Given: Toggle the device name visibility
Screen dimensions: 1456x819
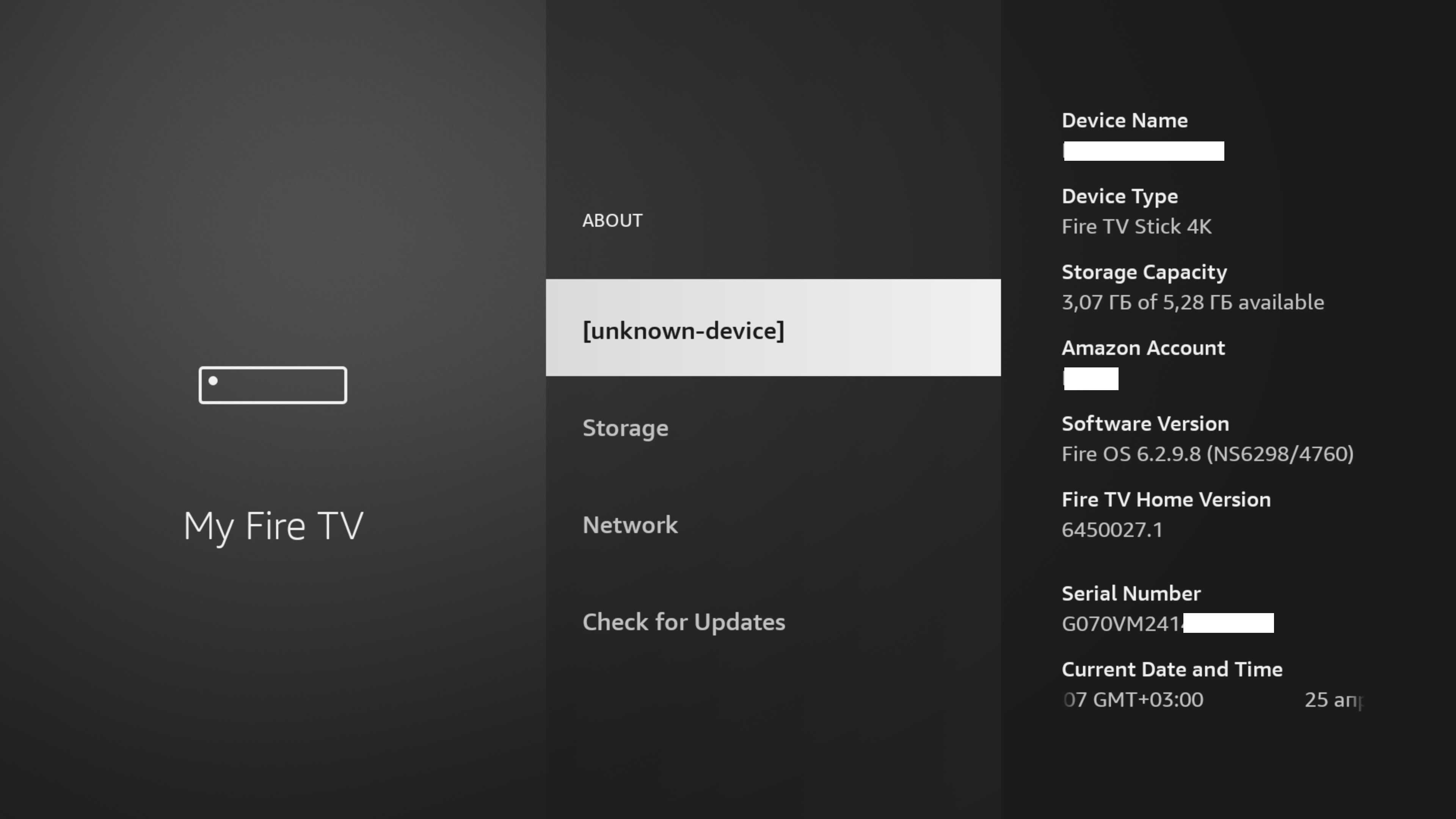Looking at the screenshot, I should 1143,150.
